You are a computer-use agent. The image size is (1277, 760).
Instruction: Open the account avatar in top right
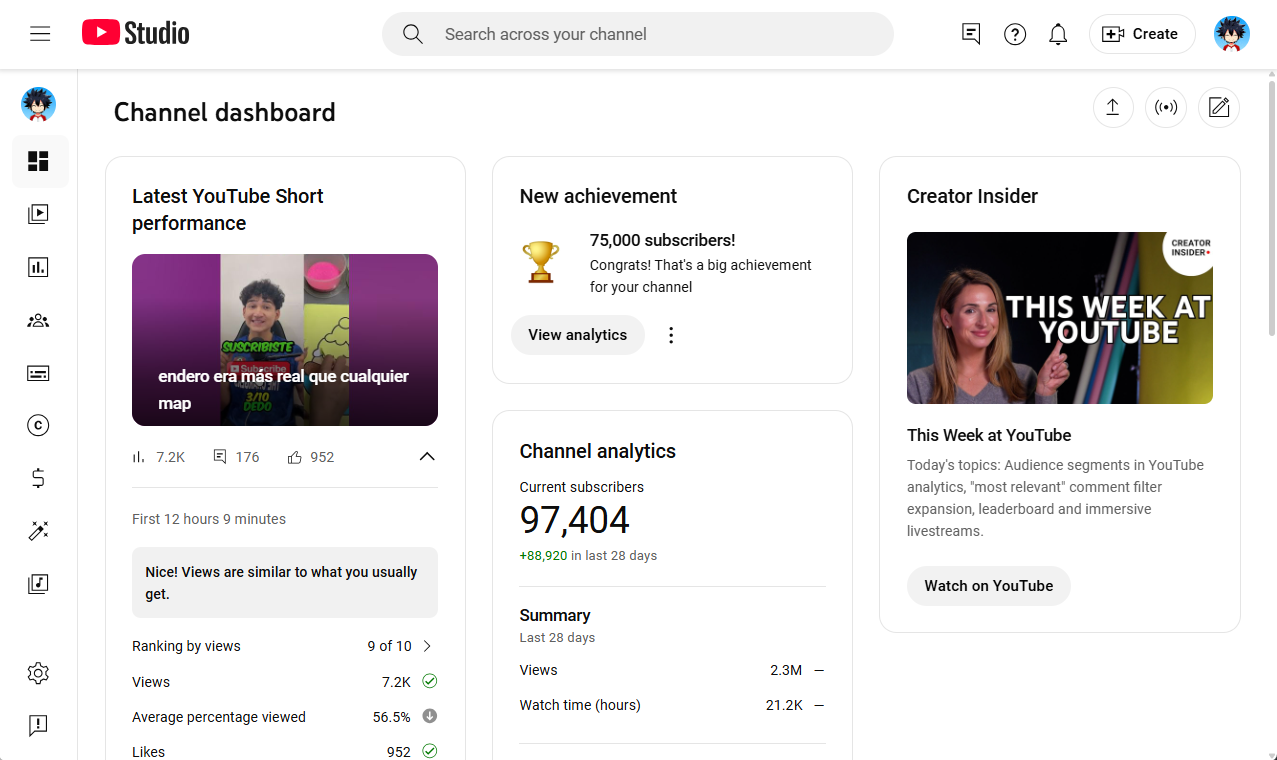tap(1232, 34)
